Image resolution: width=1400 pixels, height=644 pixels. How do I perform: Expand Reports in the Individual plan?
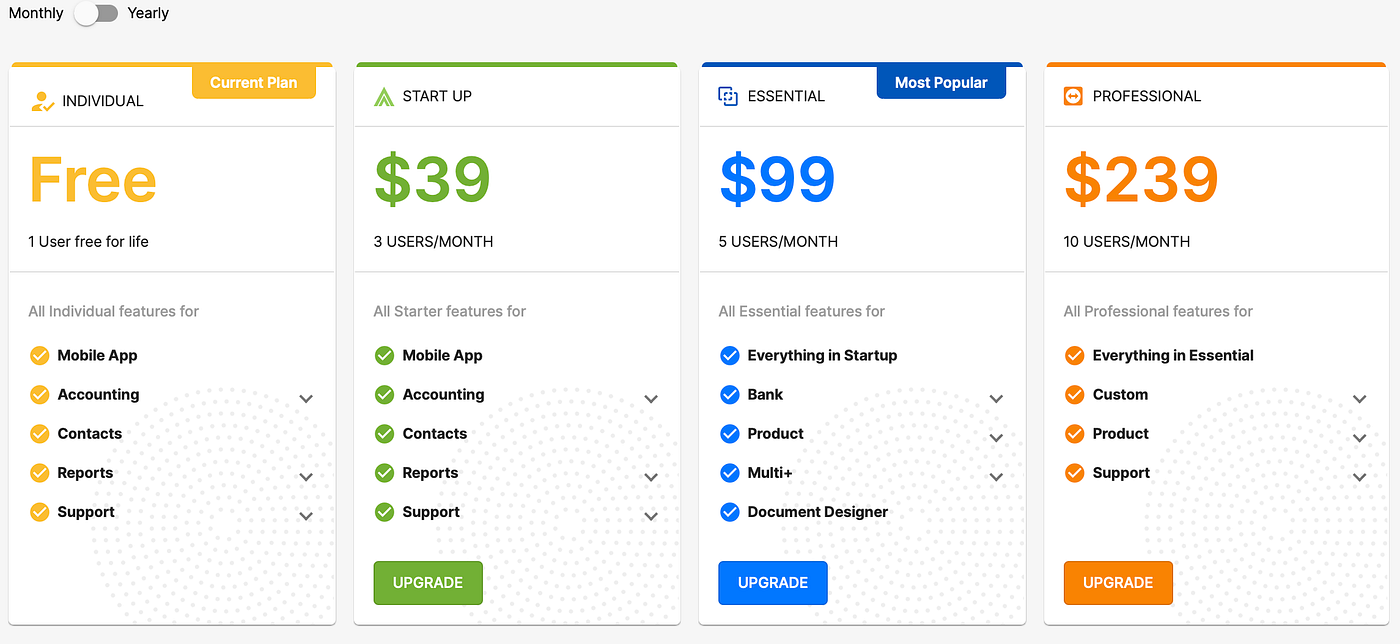point(306,477)
